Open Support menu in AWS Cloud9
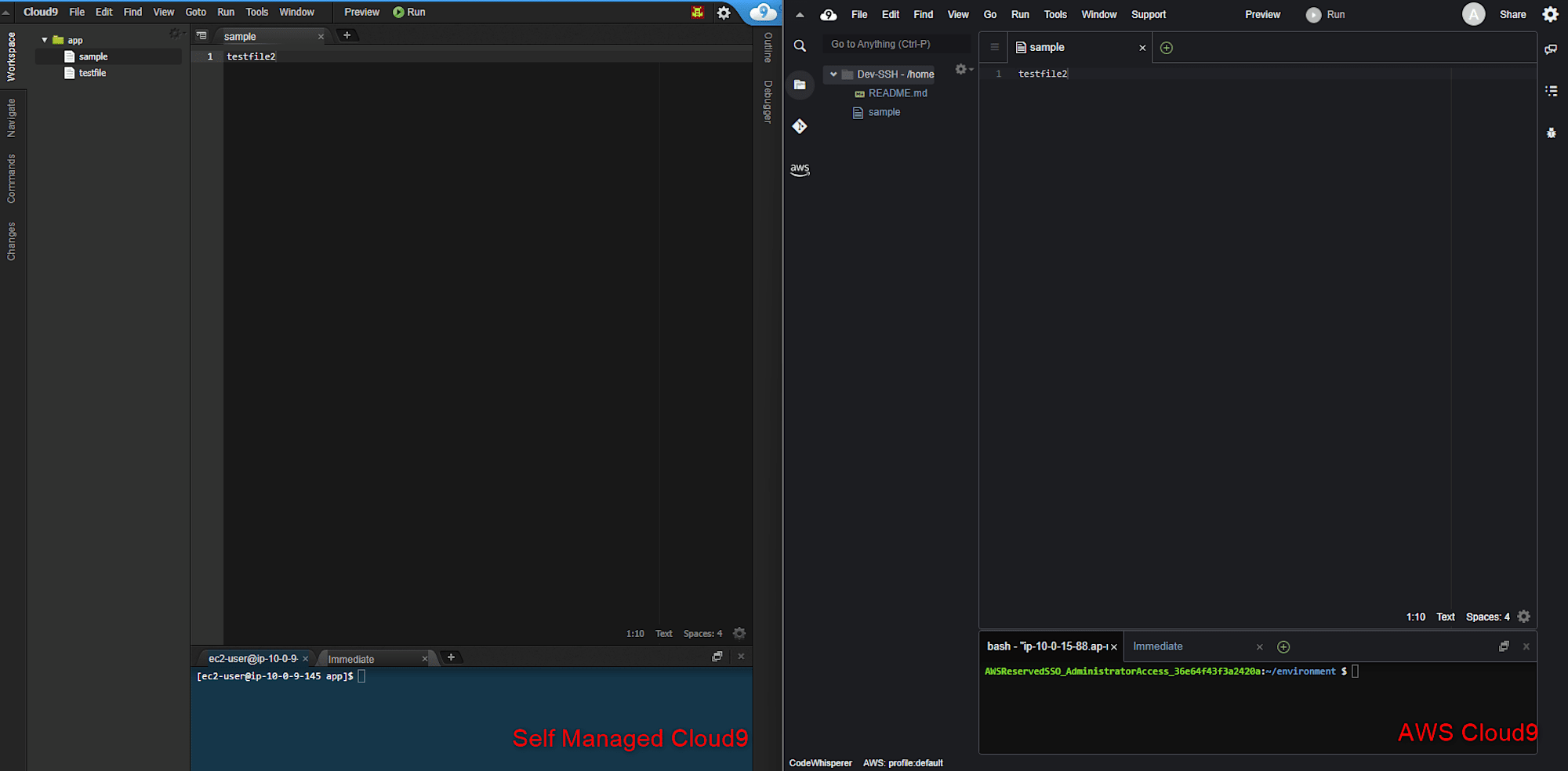Screen dimensions: 1568x771 pos(1149,15)
